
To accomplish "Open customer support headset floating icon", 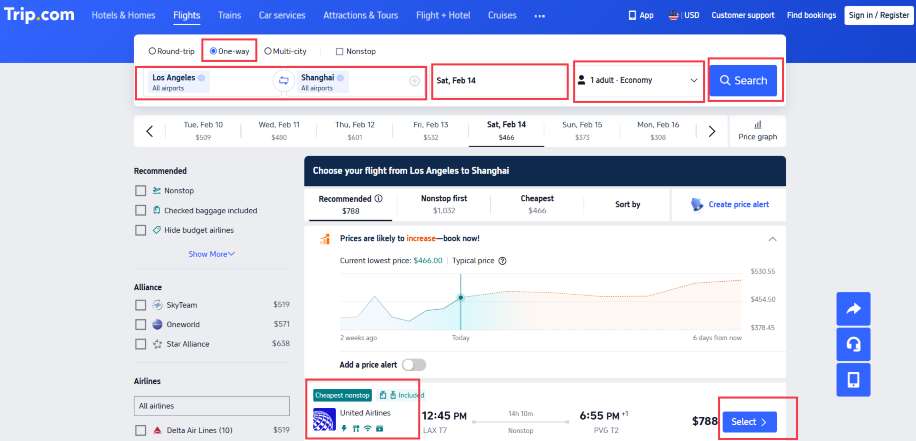I will [x=853, y=344].
